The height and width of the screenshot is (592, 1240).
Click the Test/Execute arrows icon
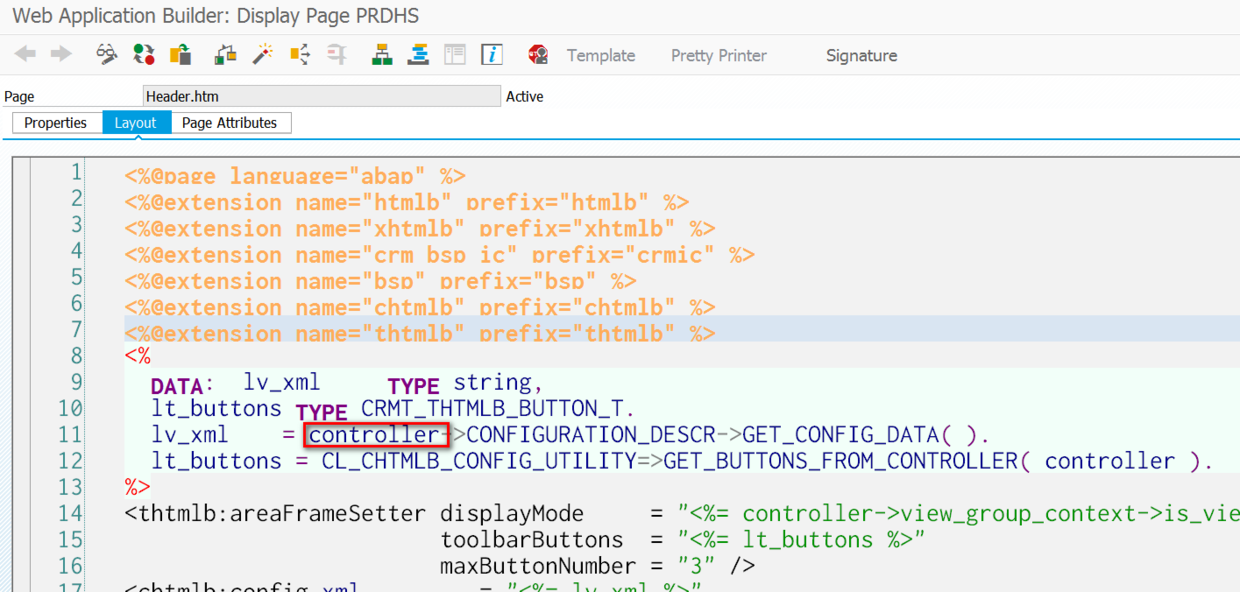[299, 55]
